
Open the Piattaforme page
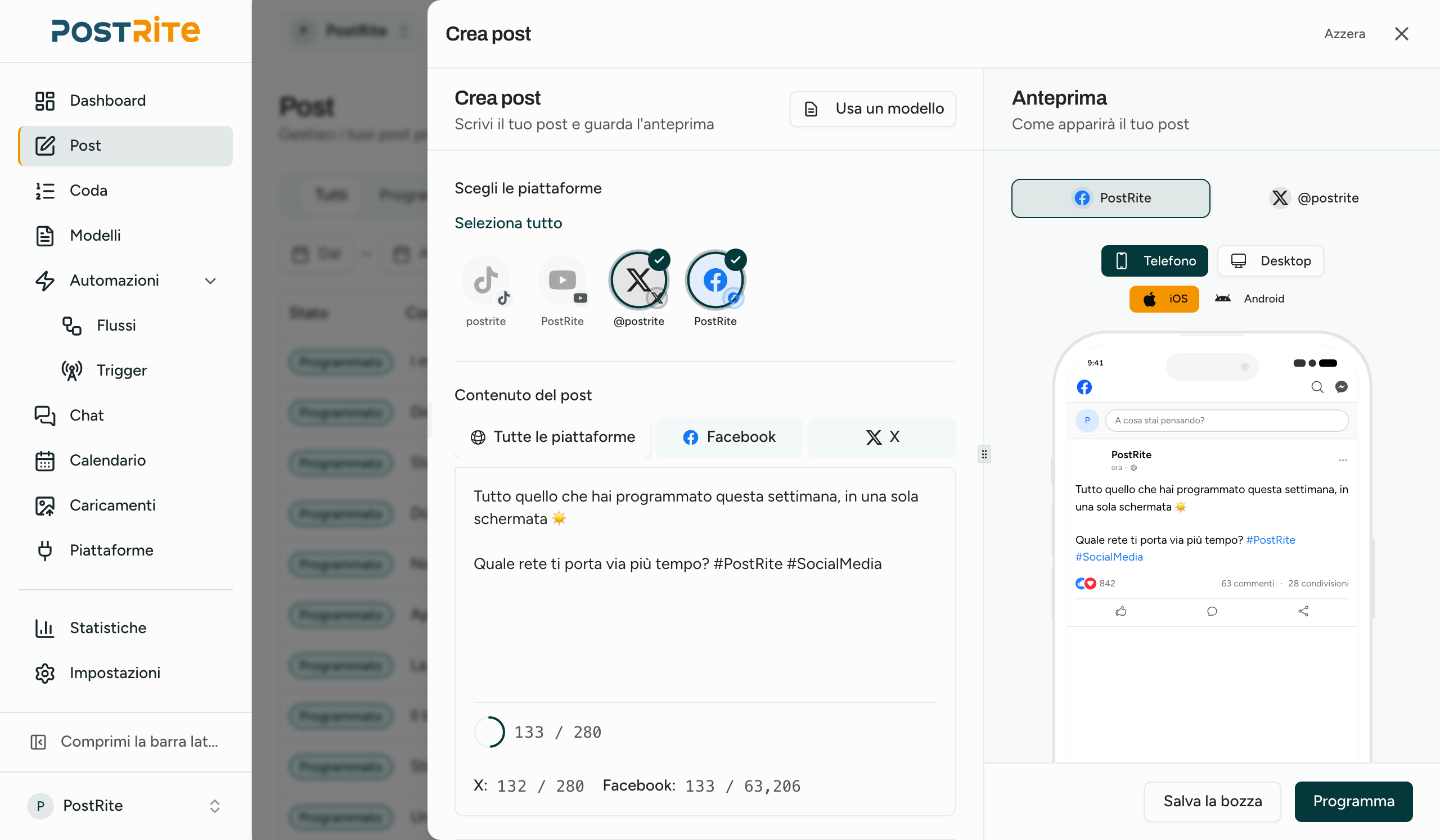point(125,550)
